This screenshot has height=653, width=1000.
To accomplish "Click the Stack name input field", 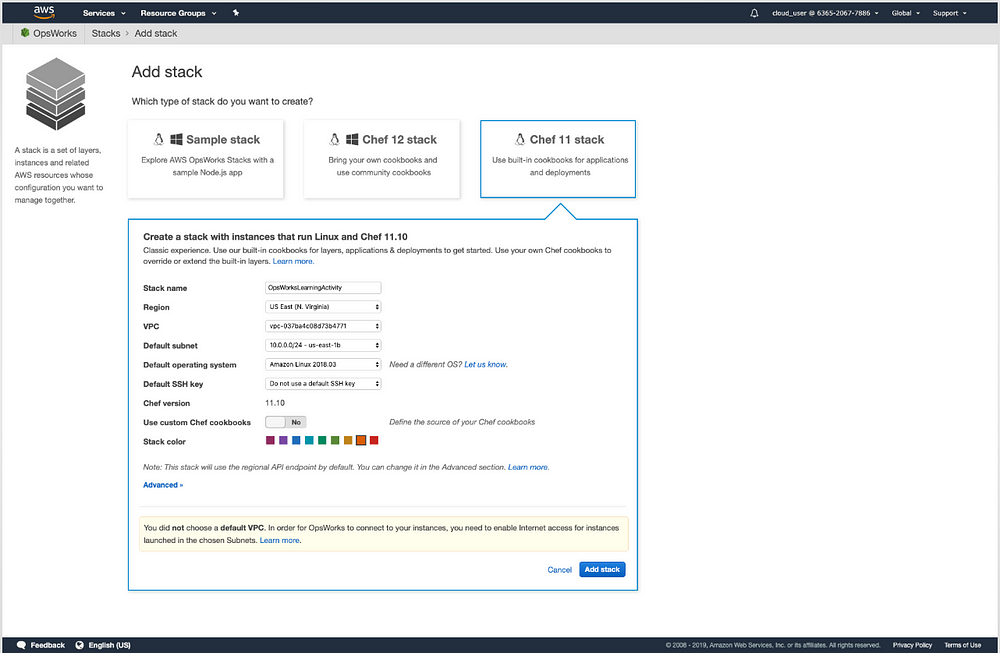I will pos(323,288).
